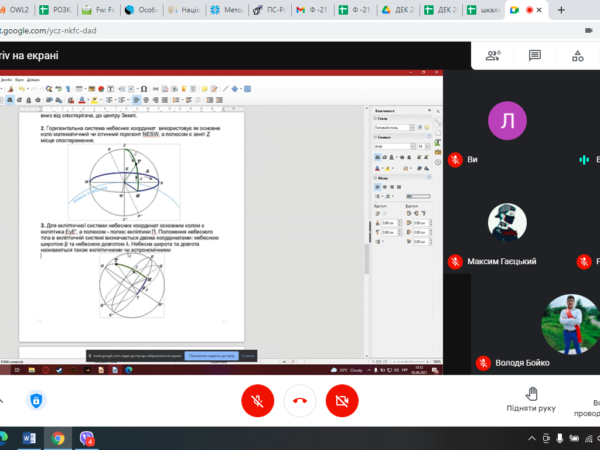Click the red hang up call button
Viewport: 600px width, 450px height.
tap(300, 400)
